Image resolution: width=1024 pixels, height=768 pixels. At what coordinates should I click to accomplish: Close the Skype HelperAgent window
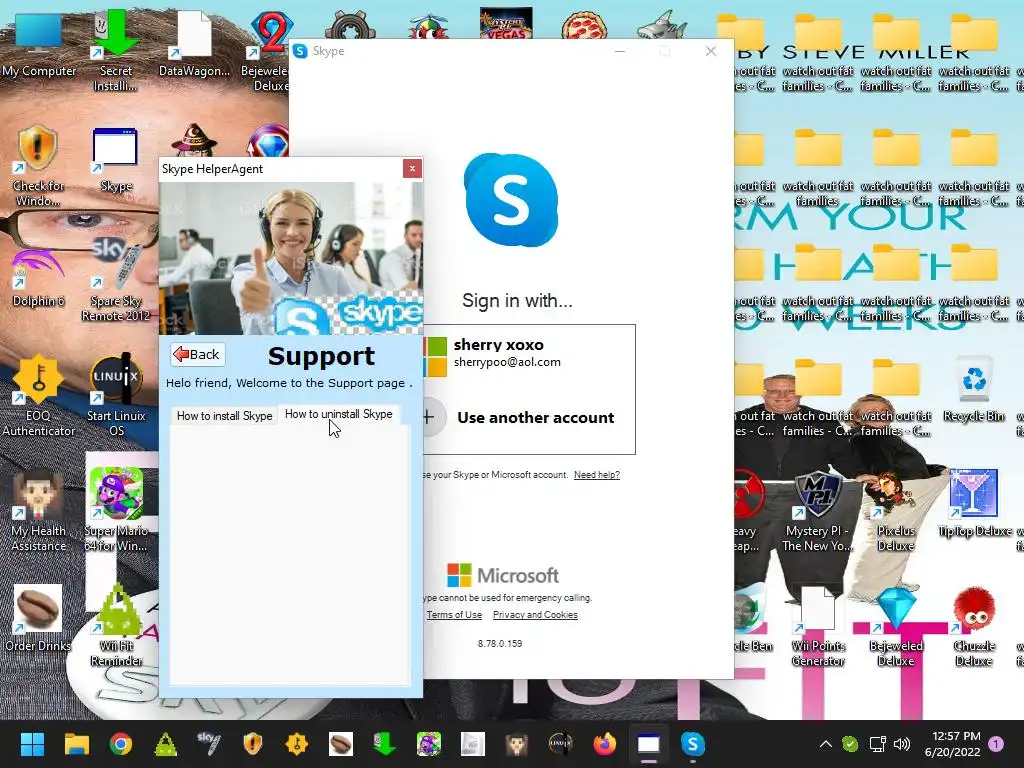412,169
